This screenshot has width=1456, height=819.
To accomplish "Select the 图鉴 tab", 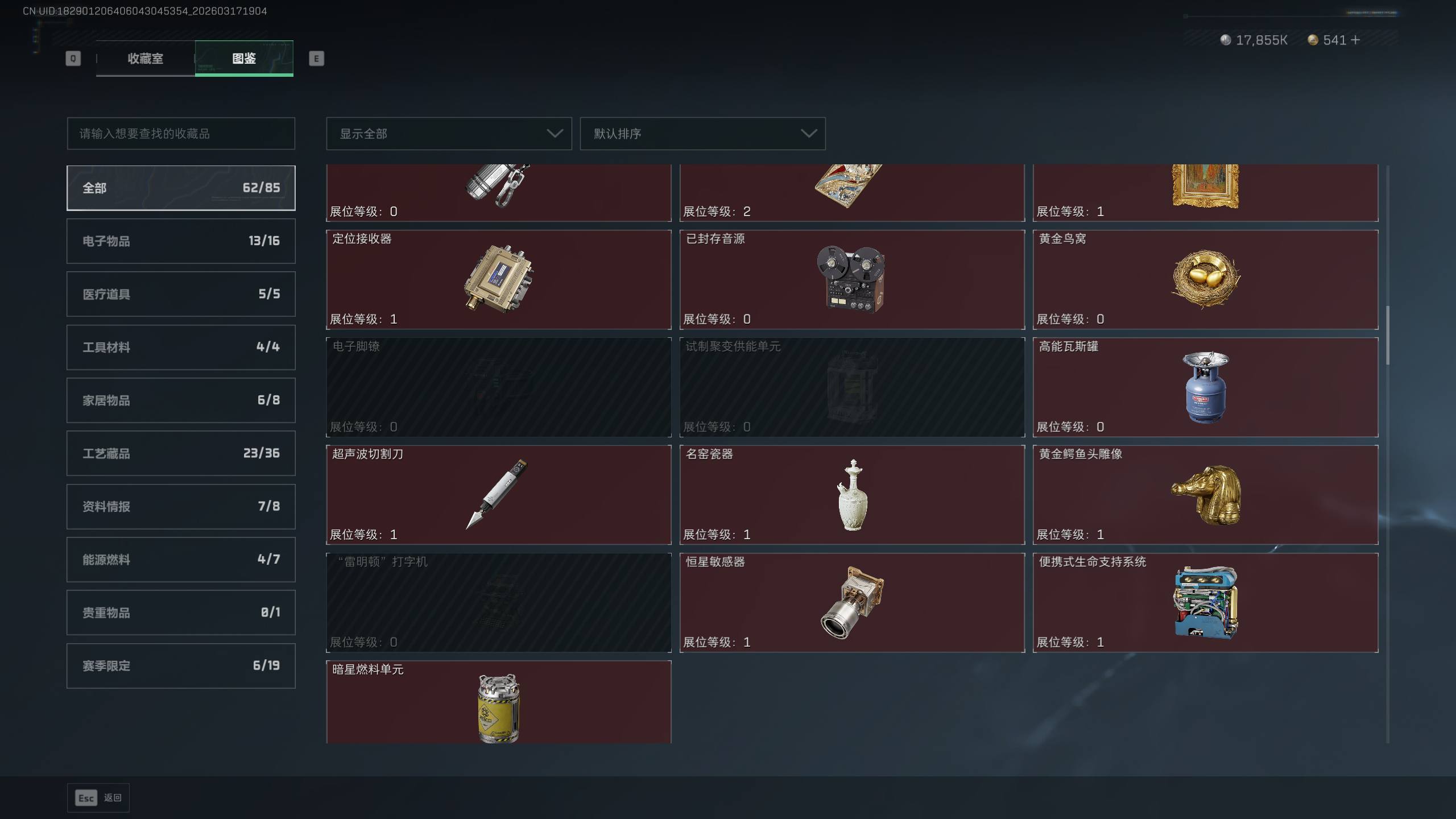I will pyautogui.click(x=244, y=58).
